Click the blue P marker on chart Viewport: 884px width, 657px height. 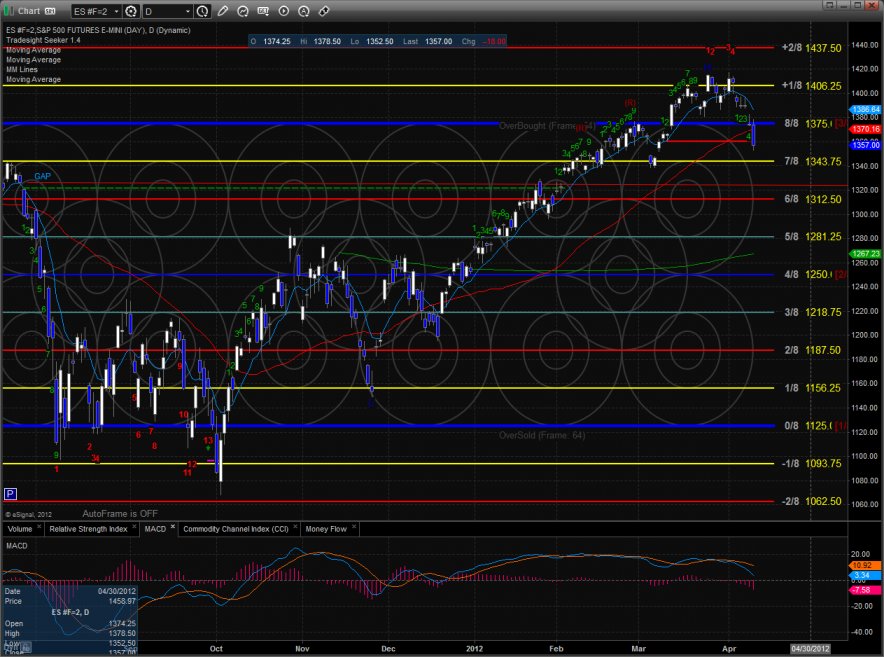click(x=10, y=494)
